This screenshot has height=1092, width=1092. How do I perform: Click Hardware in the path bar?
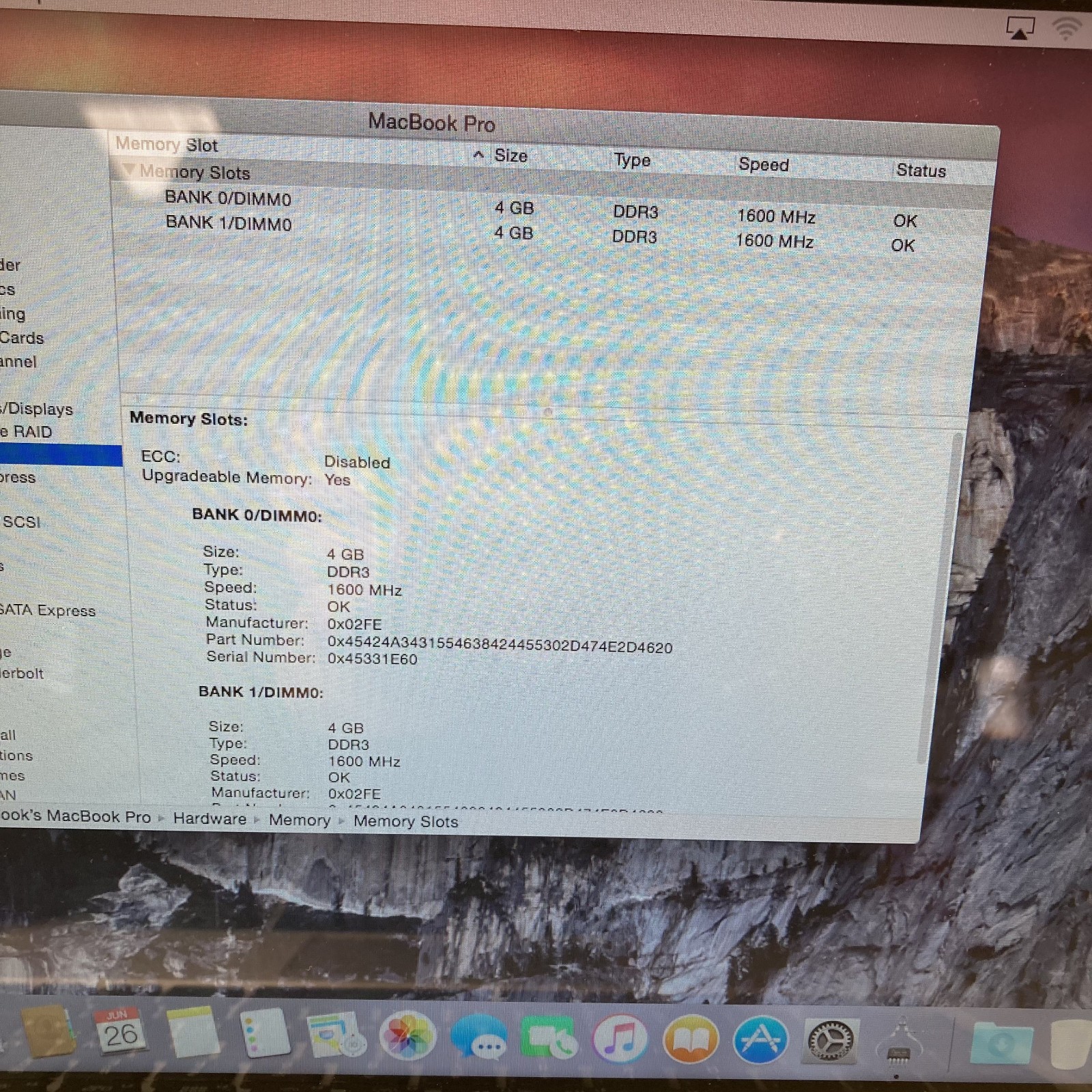[x=210, y=818]
